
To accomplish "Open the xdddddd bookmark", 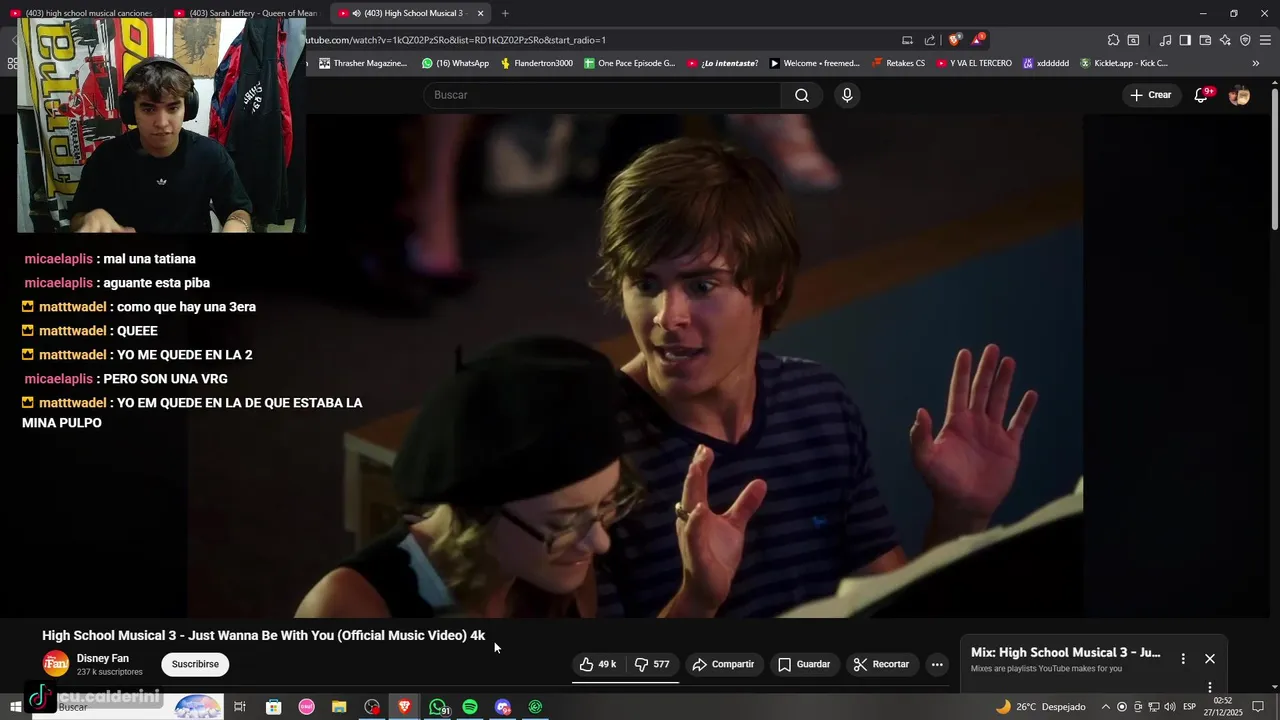I will point(1045,63).
